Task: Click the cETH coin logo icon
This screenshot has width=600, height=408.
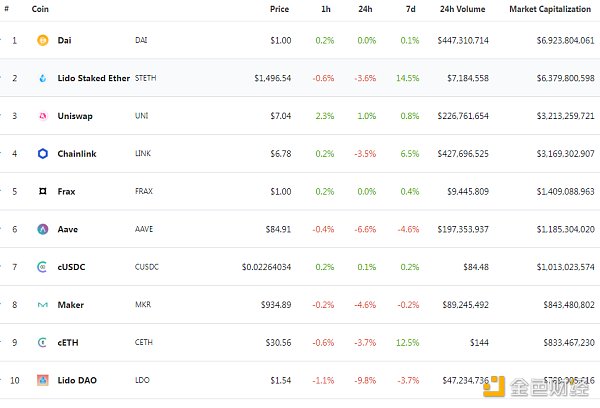Action: (43, 343)
